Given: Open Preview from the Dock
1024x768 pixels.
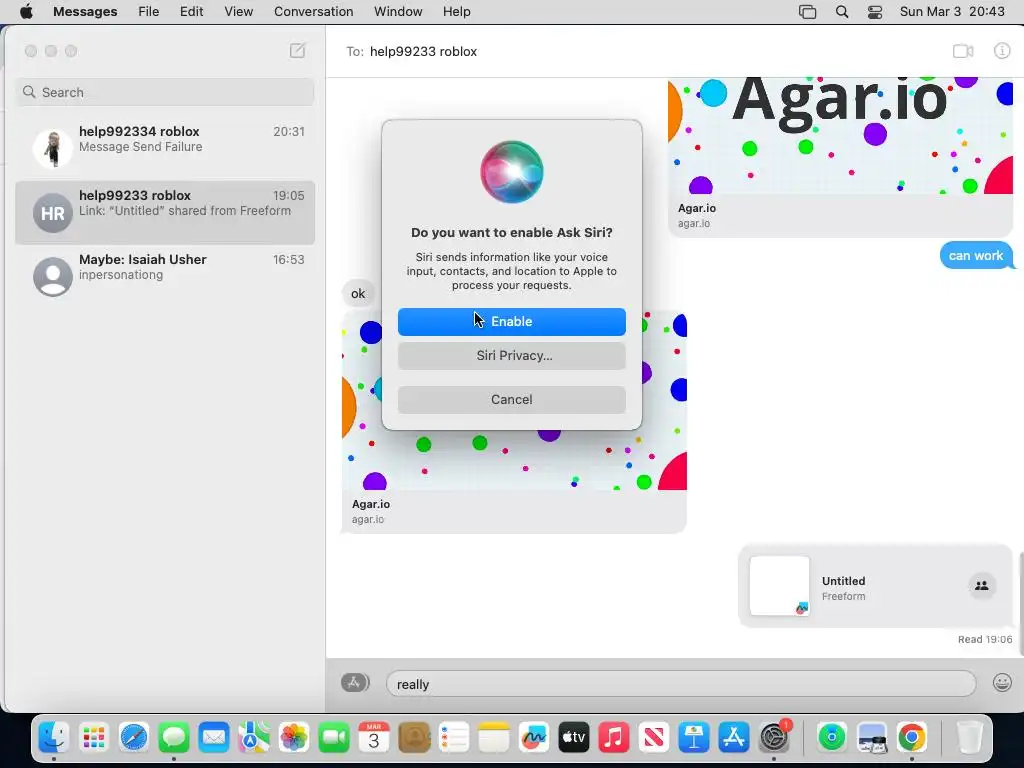Looking at the screenshot, I should pos(872,738).
